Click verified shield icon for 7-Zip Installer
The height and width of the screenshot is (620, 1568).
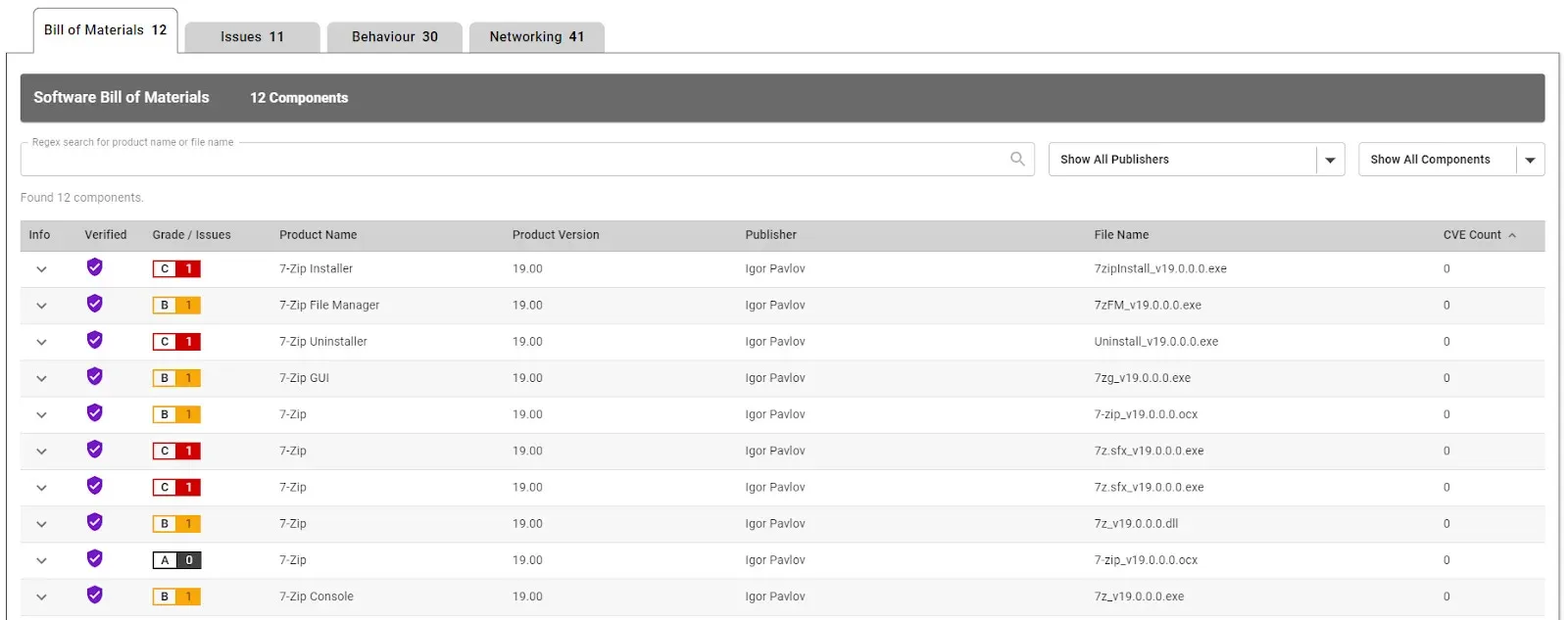coord(95,267)
